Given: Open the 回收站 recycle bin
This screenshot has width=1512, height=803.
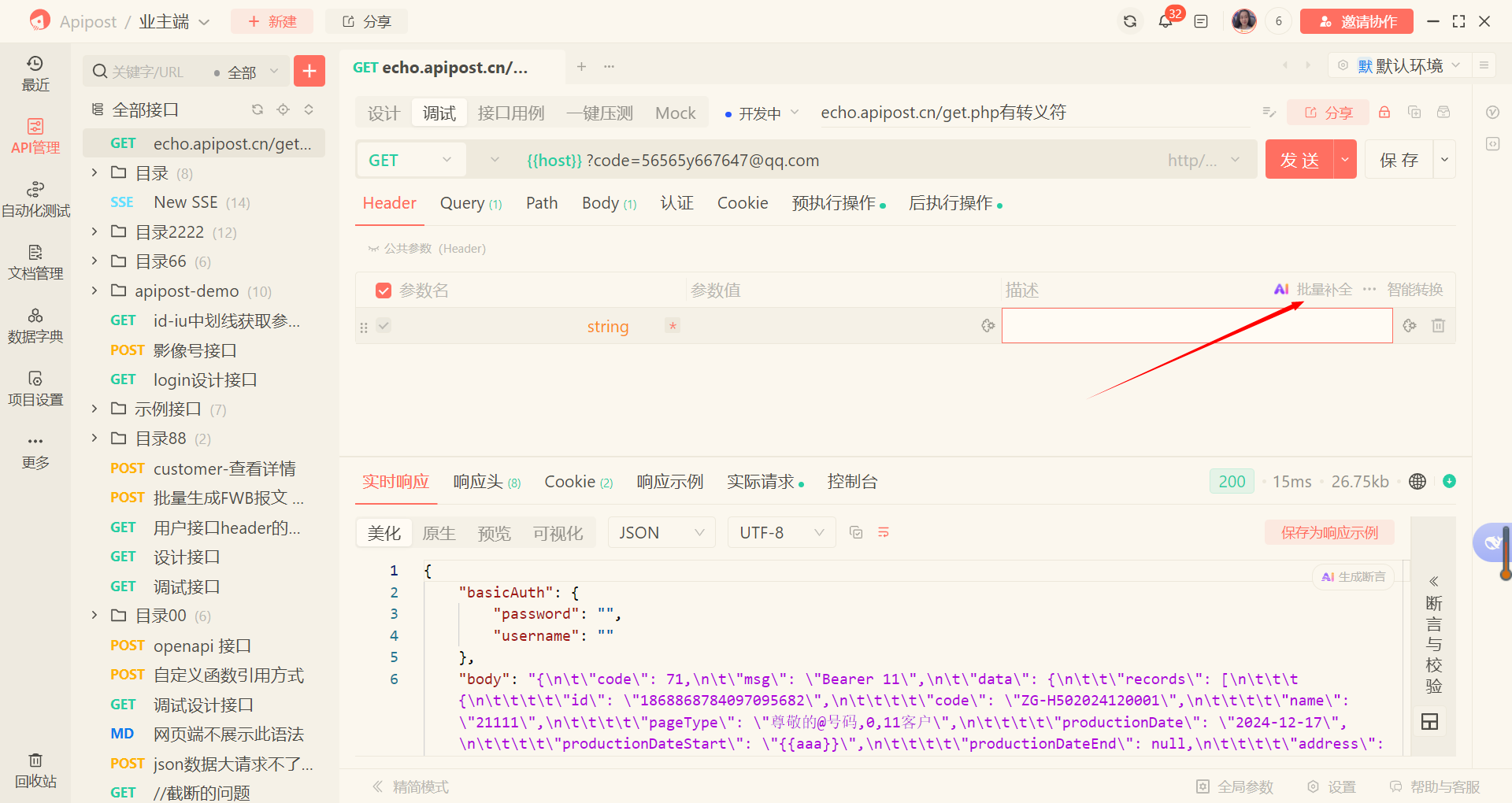Looking at the screenshot, I should click(35, 771).
